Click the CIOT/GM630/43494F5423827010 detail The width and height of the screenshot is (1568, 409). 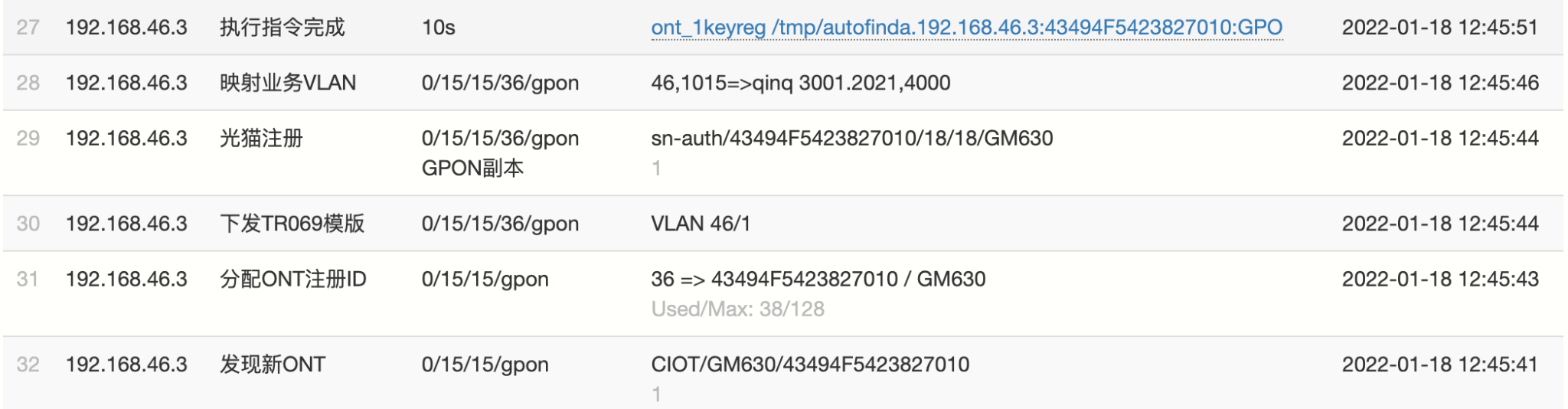809,365
